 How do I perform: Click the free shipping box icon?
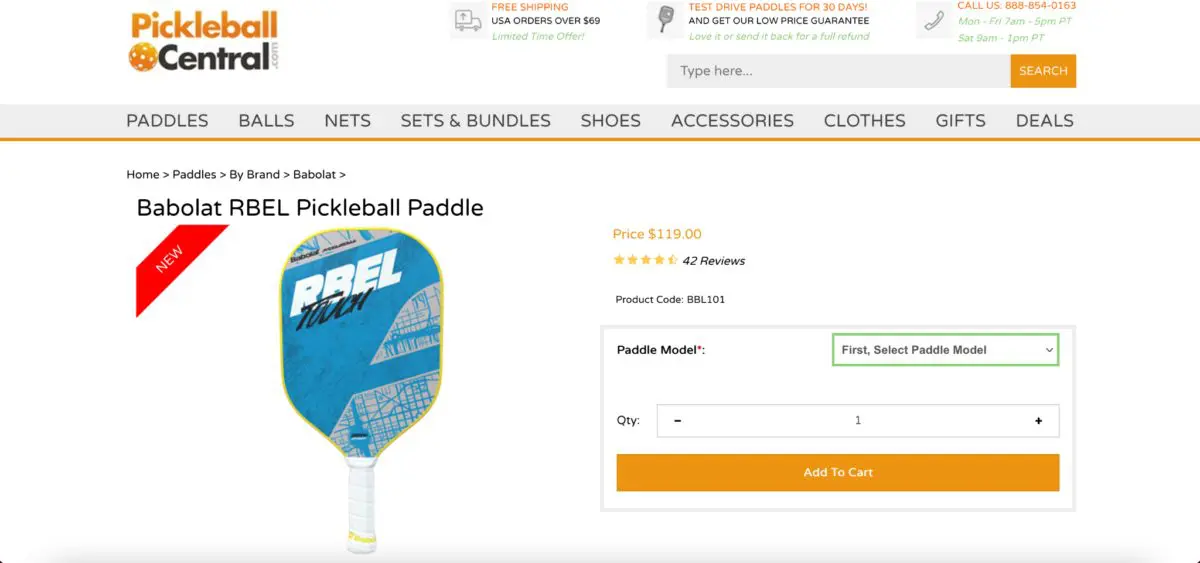tap(467, 20)
